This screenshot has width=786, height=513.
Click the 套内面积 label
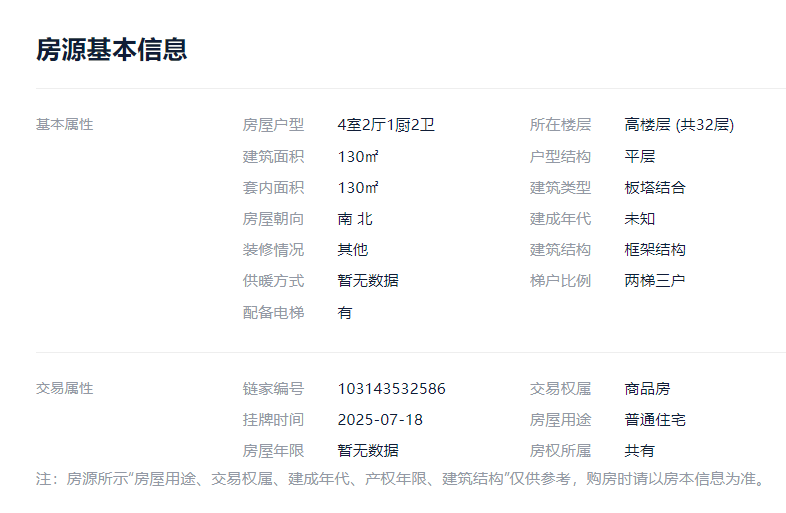point(273,188)
